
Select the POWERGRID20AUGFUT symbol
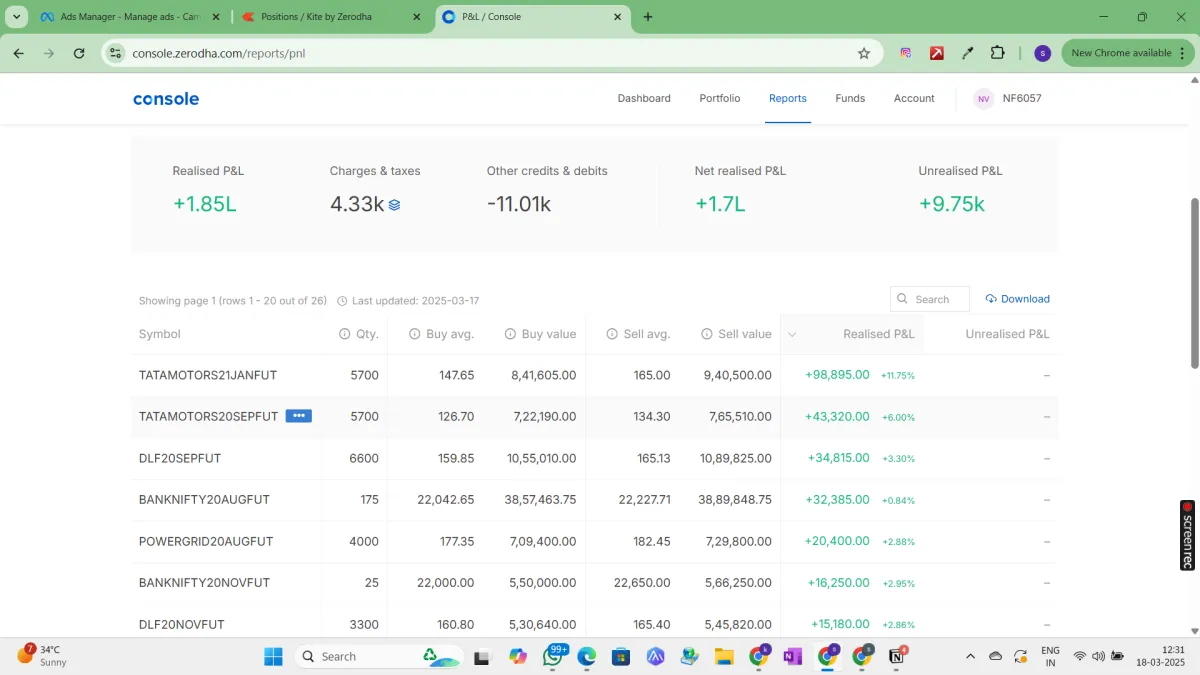(206, 541)
